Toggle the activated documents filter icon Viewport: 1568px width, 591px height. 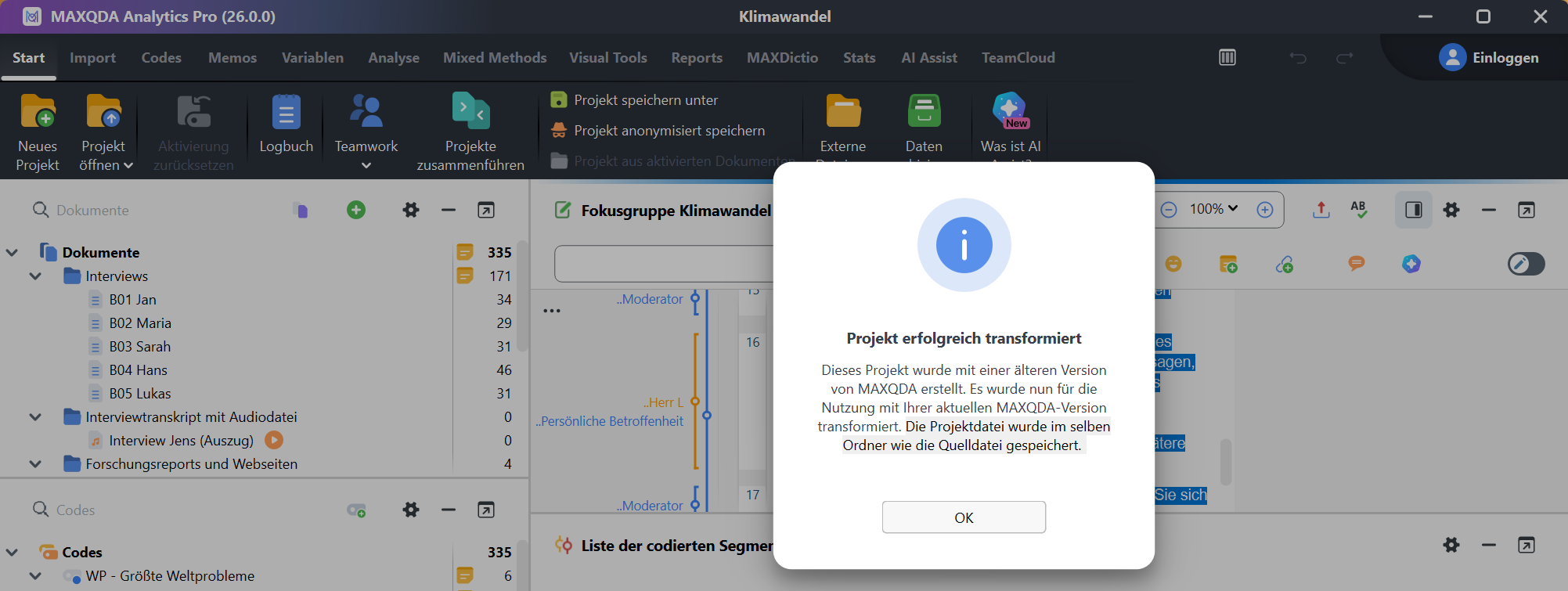pyautogui.click(x=301, y=210)
